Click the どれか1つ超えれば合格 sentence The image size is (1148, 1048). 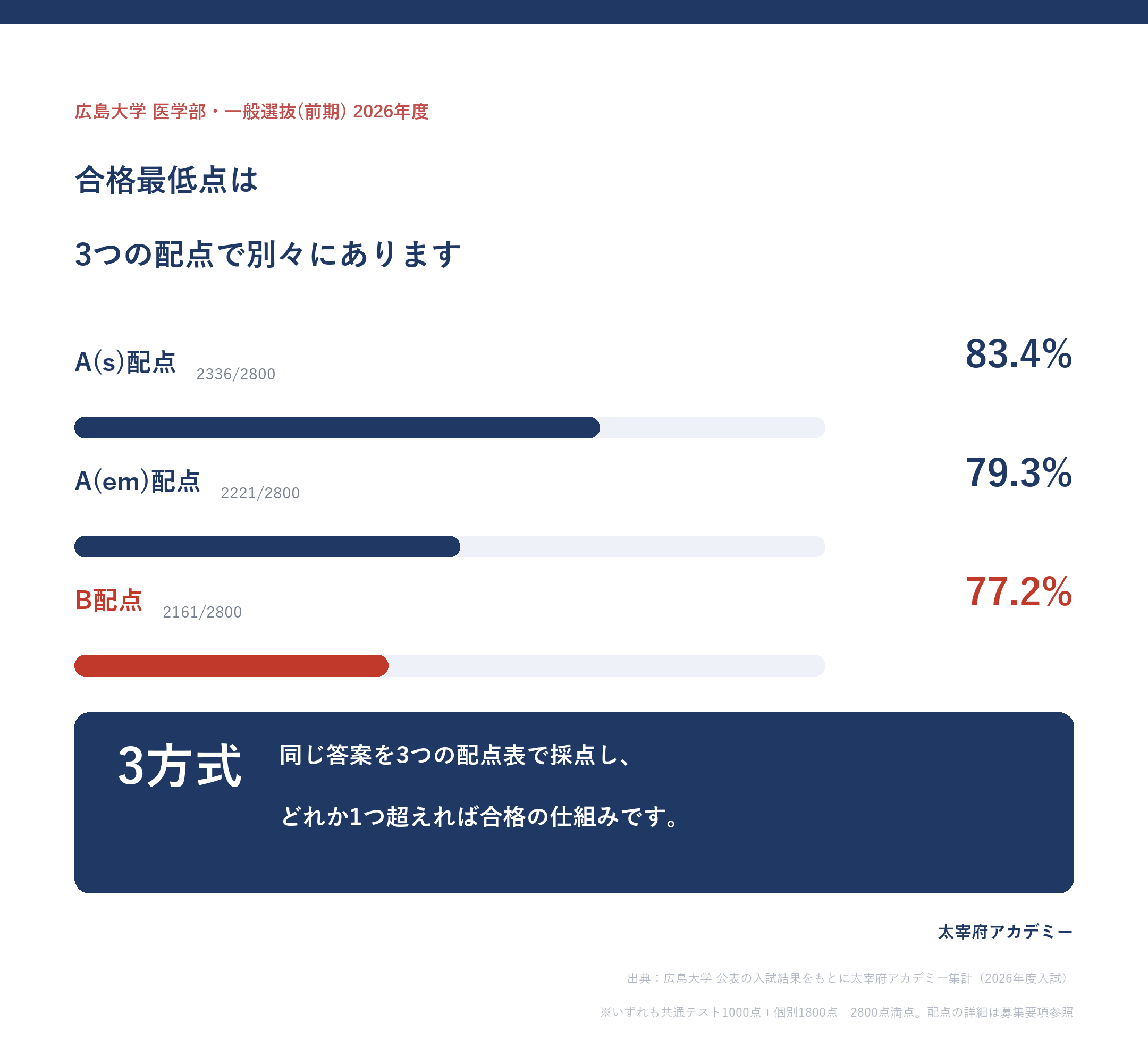tap(479, 816)
